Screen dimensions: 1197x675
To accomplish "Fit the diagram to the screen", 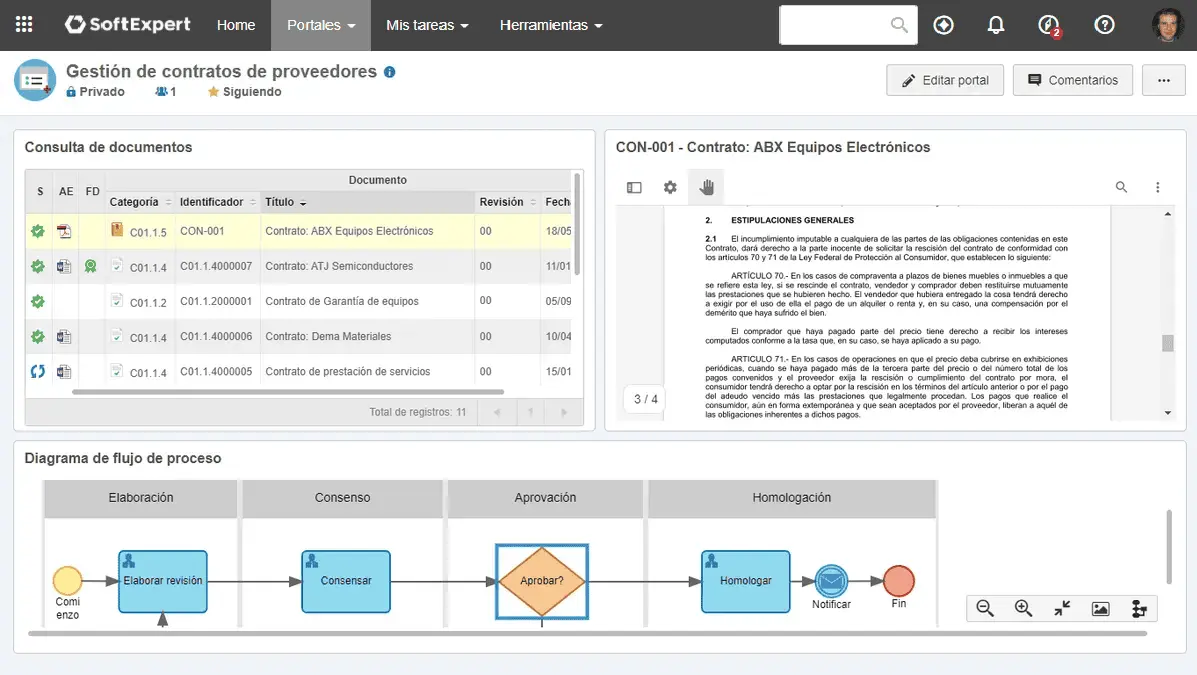I will click(x=1062, y=609).
